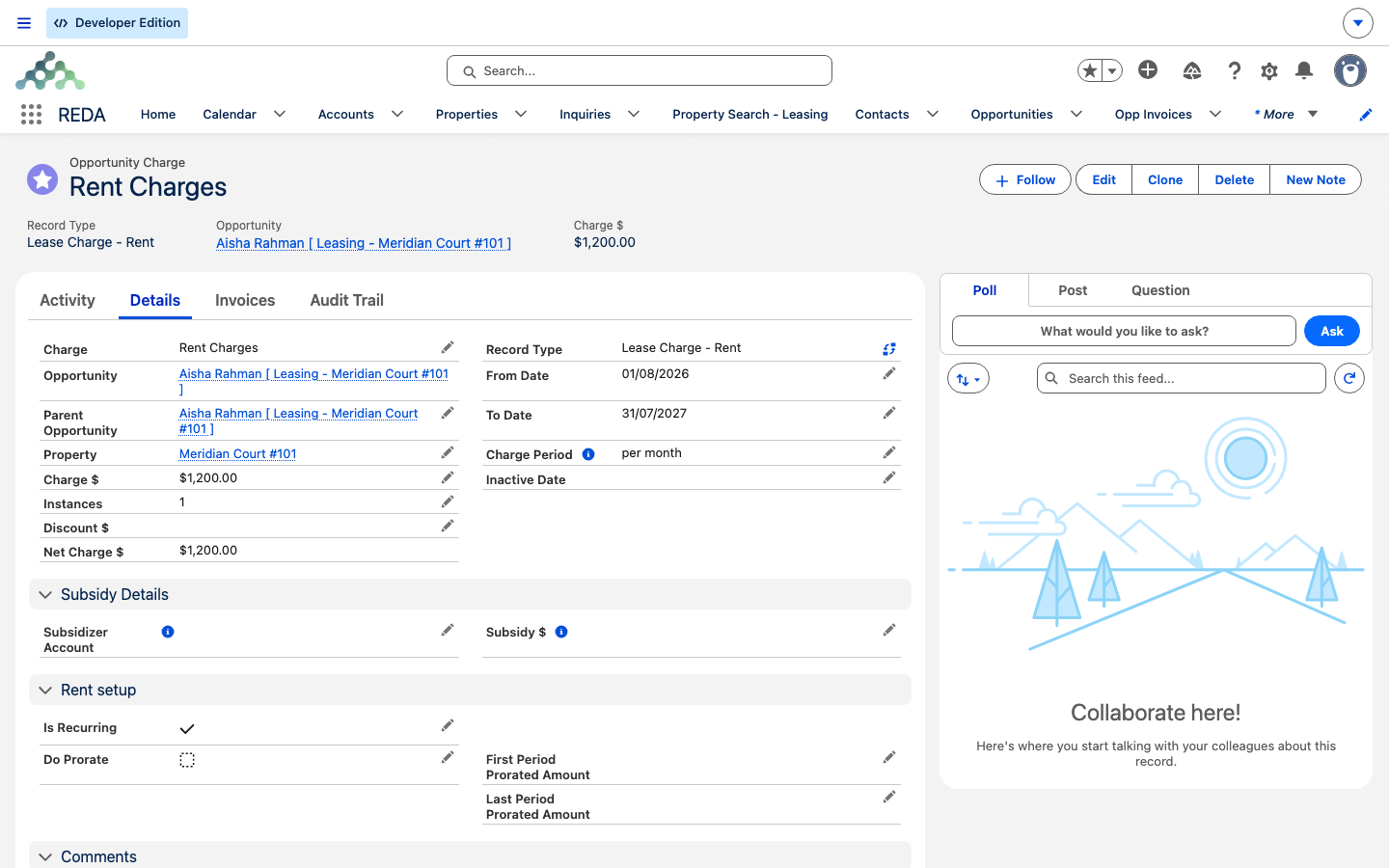1389x868 pixels.
Task: Expand the Accounts nav dropdown chevron
Action: (x=397, y=114)
